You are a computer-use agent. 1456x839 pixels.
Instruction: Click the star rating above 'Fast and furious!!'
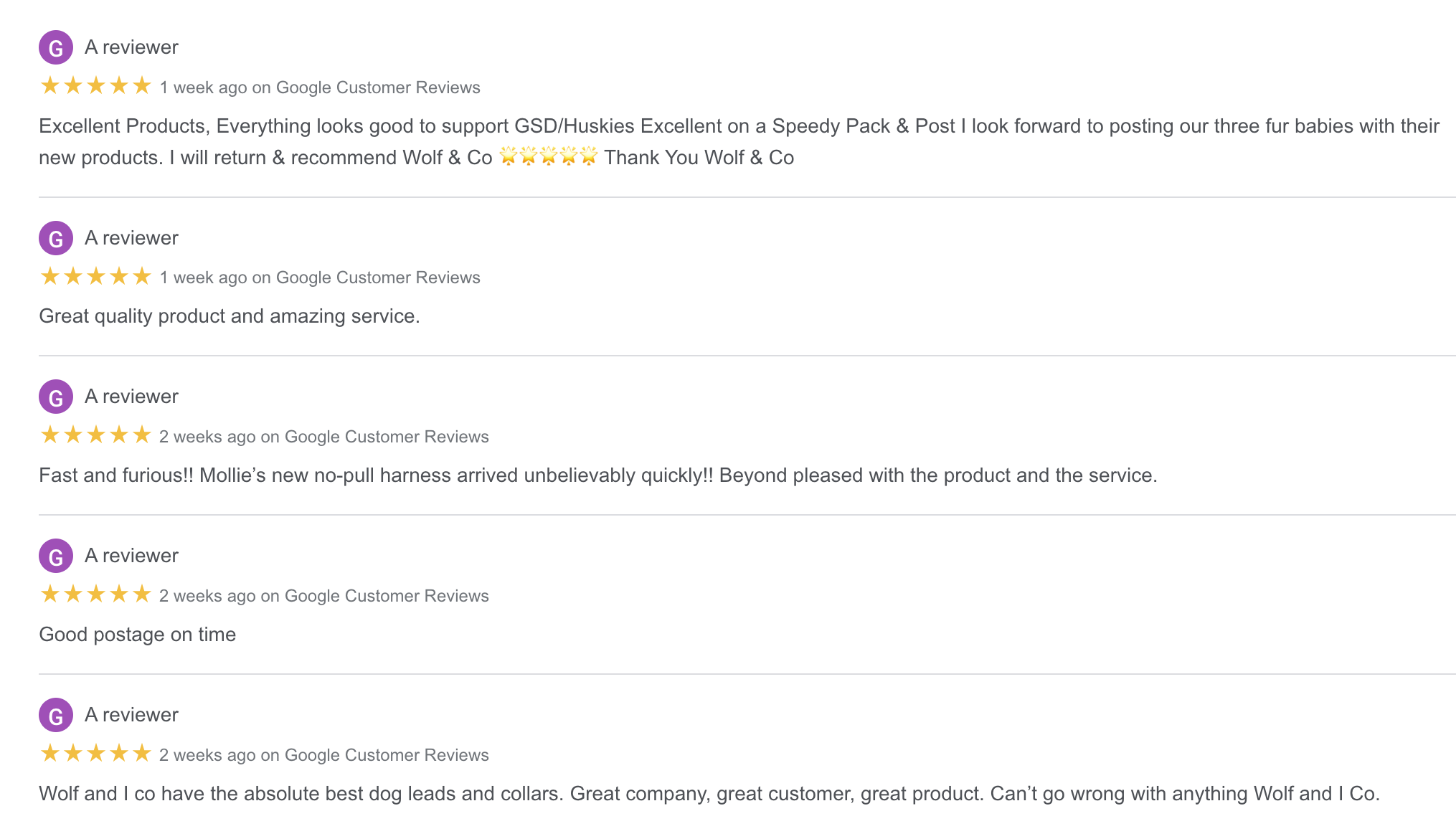[x=95, y=435]
